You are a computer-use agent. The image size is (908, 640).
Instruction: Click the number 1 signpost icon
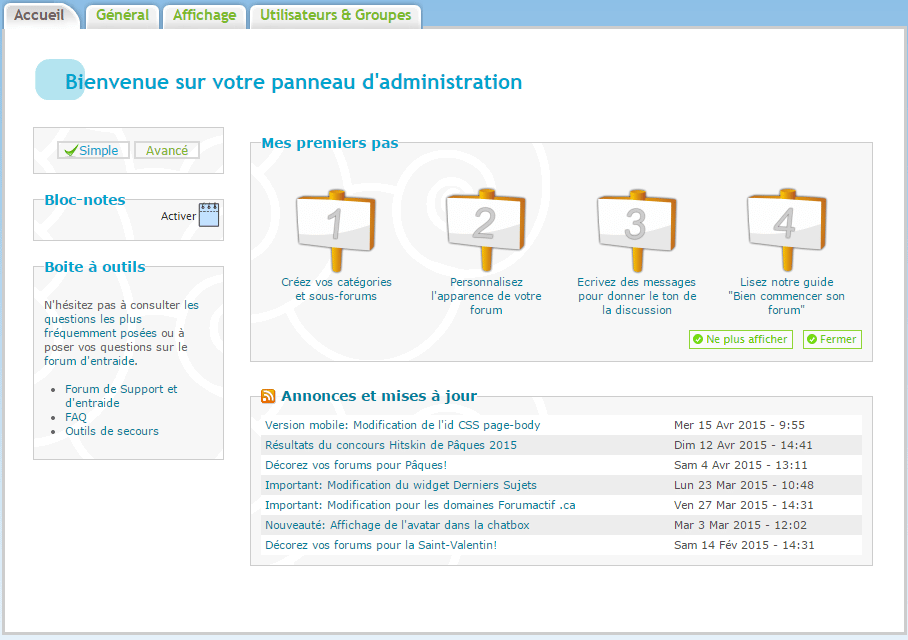pos(335,229)
